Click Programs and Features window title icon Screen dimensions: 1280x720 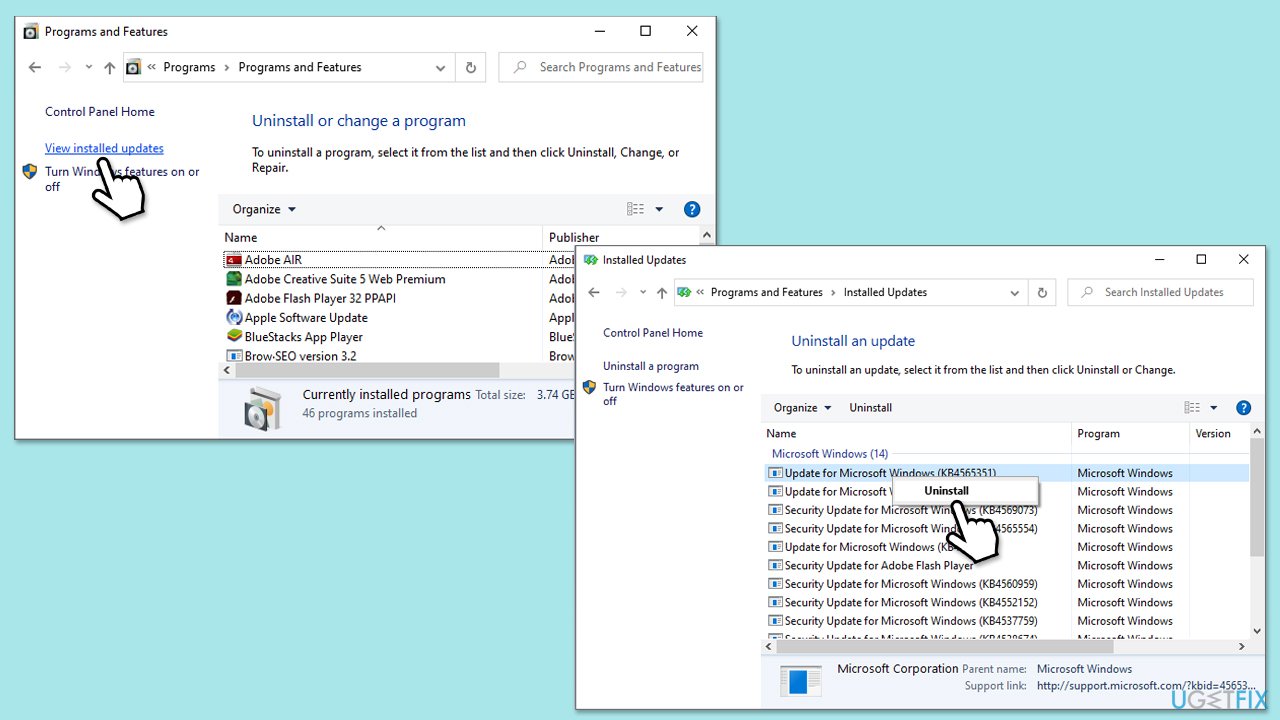[31, 32]
